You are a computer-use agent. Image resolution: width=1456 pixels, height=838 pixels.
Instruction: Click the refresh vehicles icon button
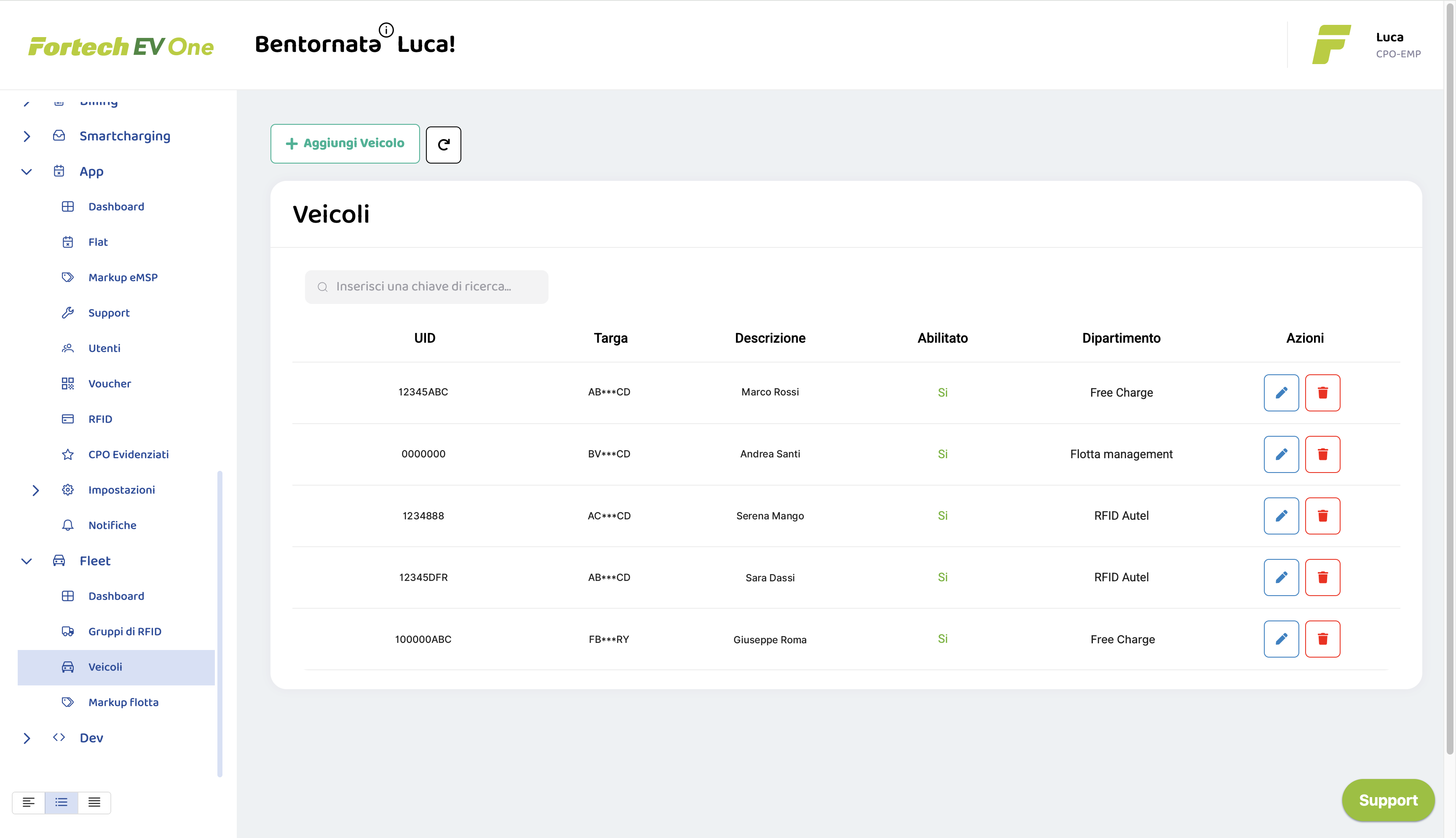443,145
